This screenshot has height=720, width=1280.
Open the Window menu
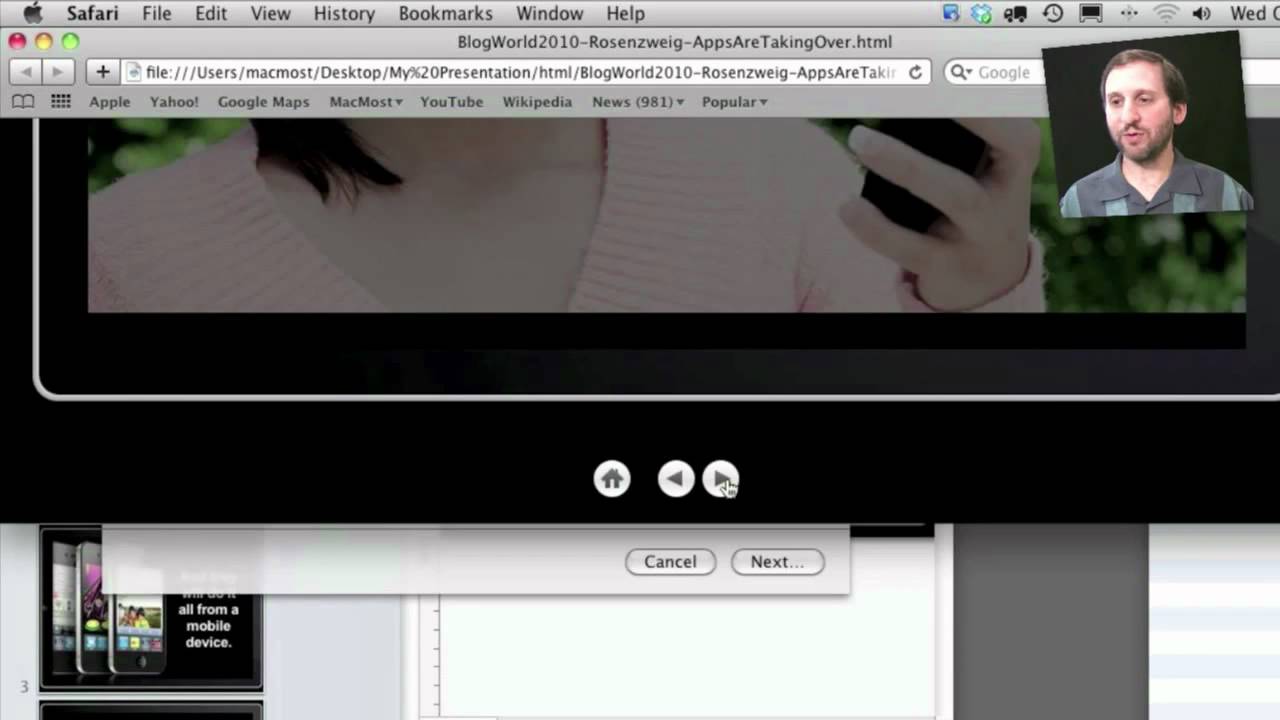tap(550, 13)
